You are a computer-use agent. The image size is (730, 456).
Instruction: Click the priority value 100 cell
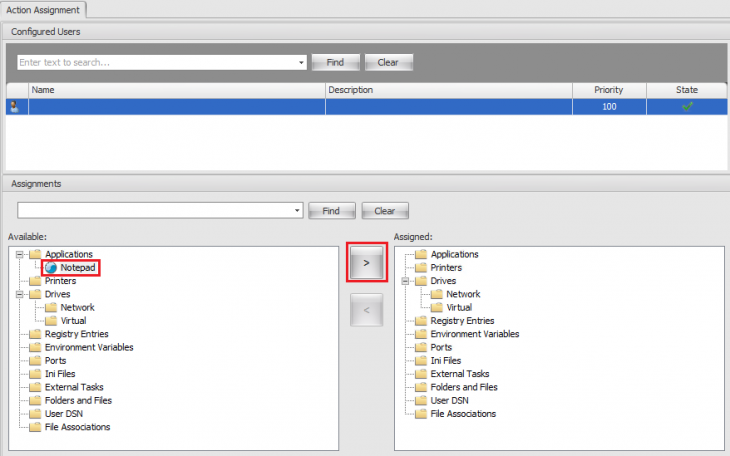click(609, 107)
